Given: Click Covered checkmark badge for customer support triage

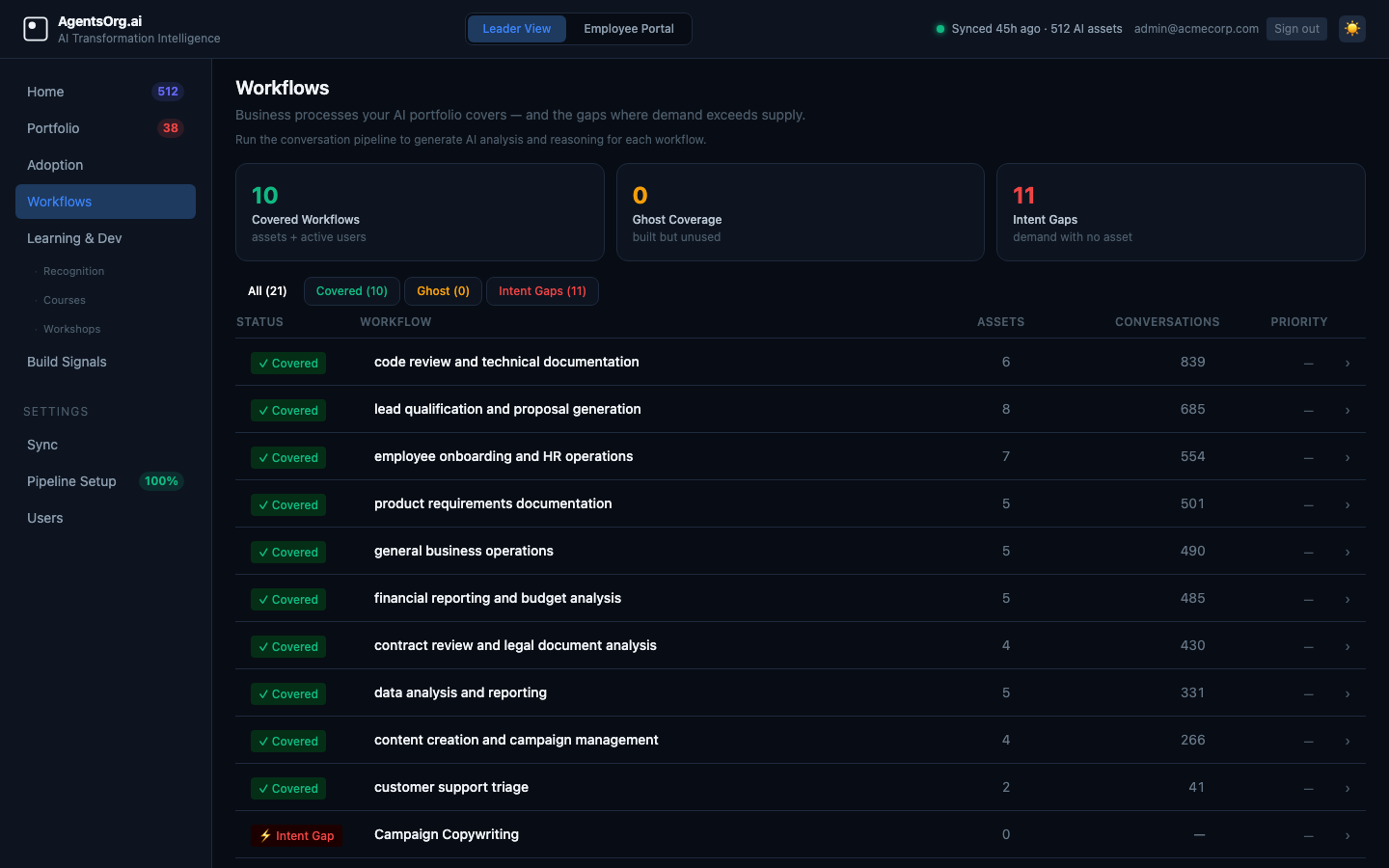Looking at the screenshot, I should point(288,788).
